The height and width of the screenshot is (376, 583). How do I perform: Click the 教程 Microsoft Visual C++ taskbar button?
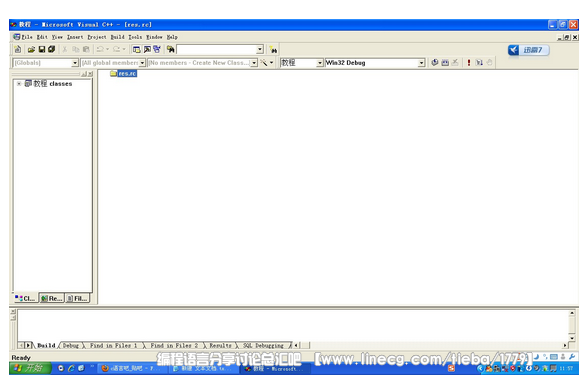click(274, 368)
